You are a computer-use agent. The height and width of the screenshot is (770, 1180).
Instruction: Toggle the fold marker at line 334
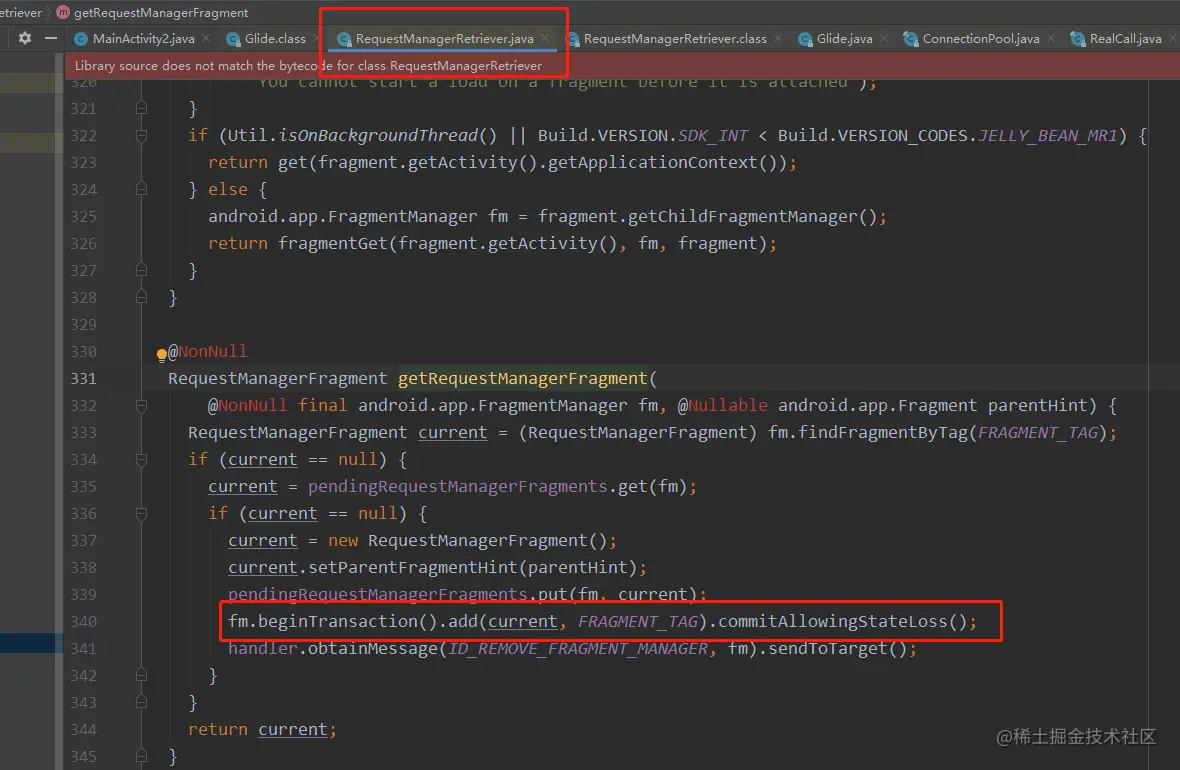click(141, 459)
